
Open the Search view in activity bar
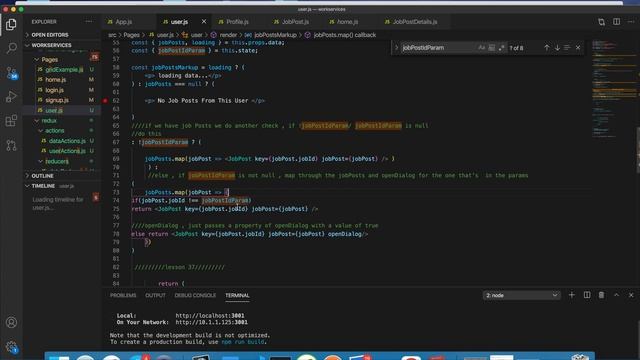(x=11, y=48)
